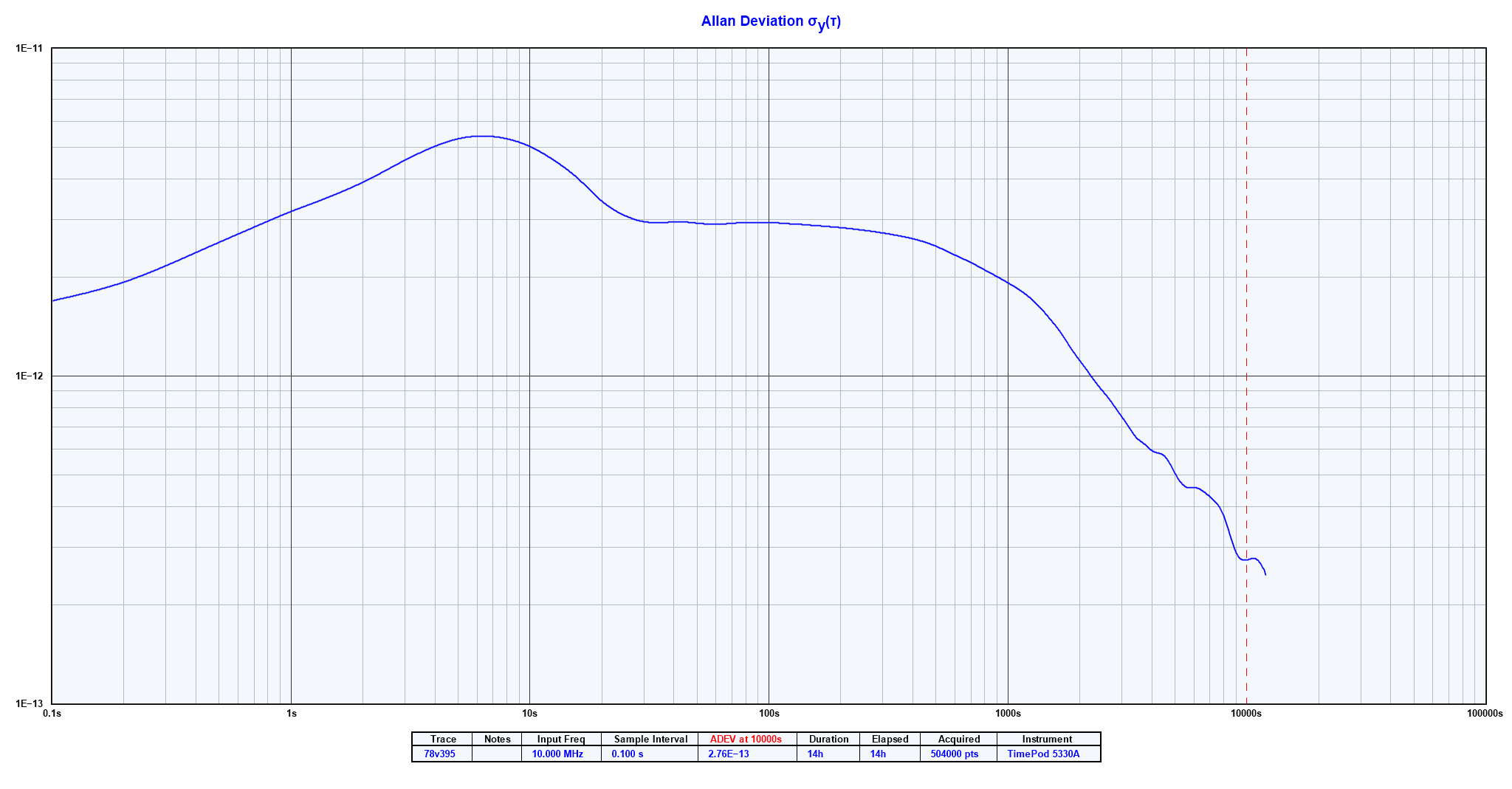The width and height of the screenshot is (1512, 789).
Task: Click the Sample Interval column header
Action: tap(650, 739)
